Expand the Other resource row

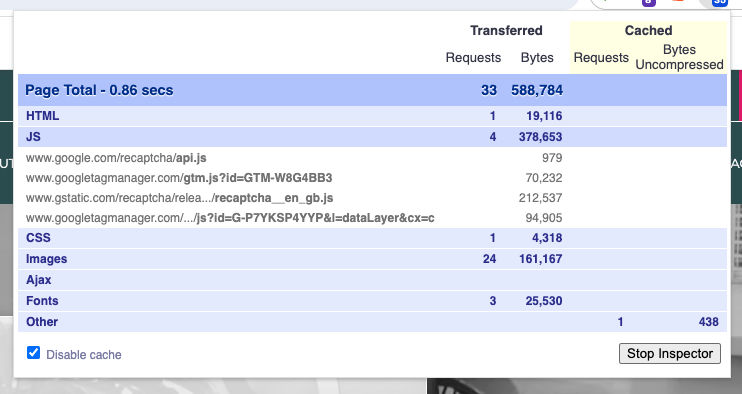coord(372,322)
